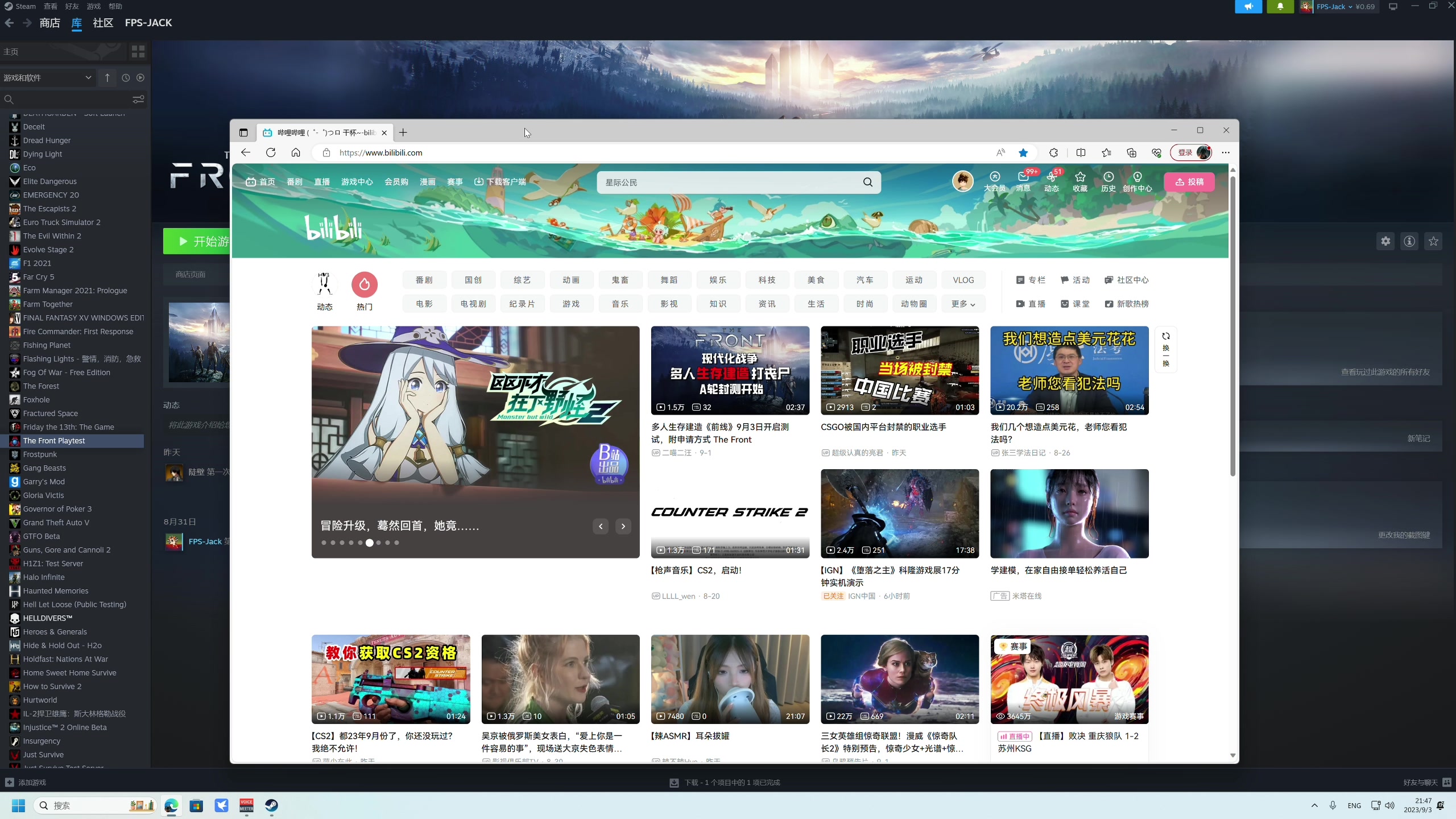
Task: Open Steam 社区 tab
Action: [x=103, y=23]
